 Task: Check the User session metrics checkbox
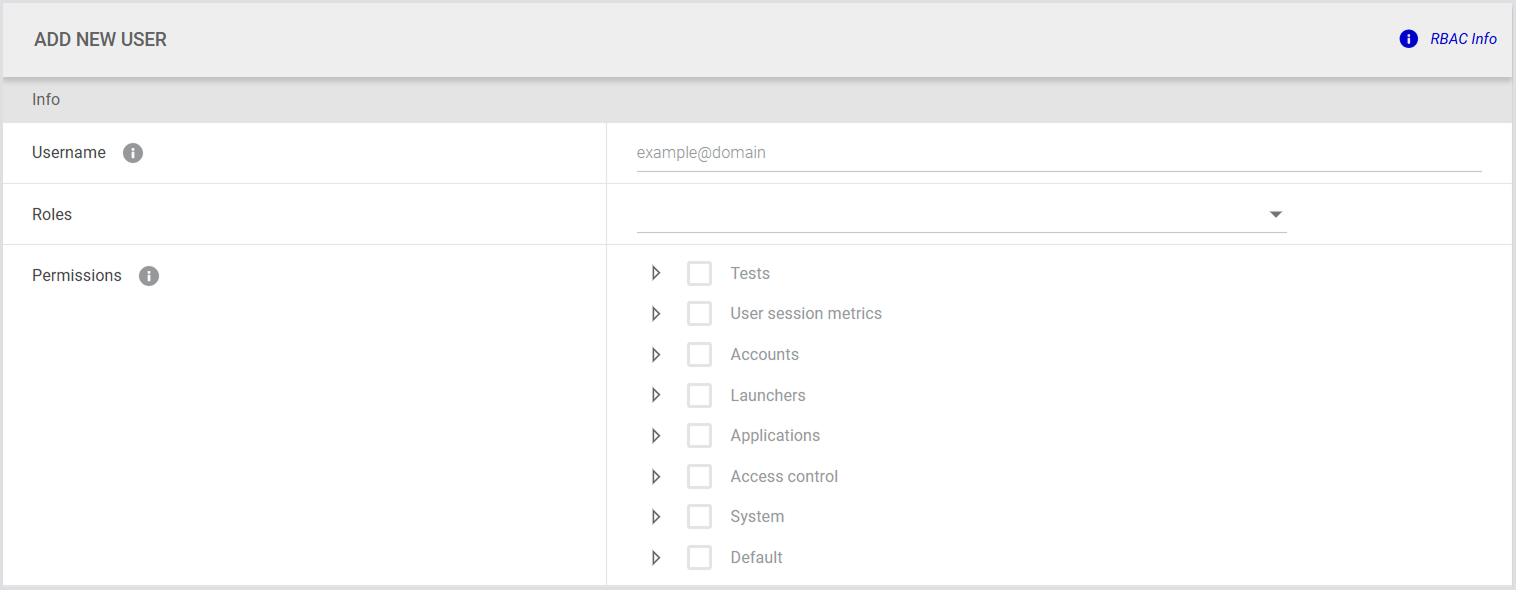point(699,314)
